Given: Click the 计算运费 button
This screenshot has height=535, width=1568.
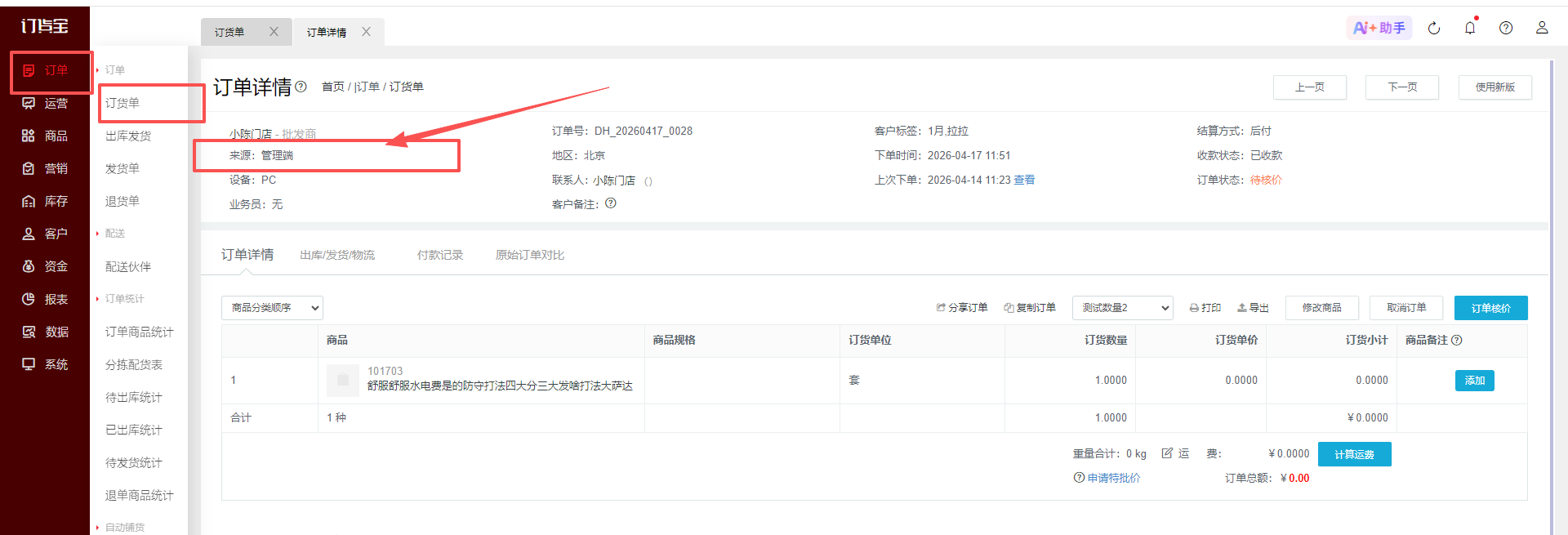Looking at the screenshot, I should pos(1355,454).
